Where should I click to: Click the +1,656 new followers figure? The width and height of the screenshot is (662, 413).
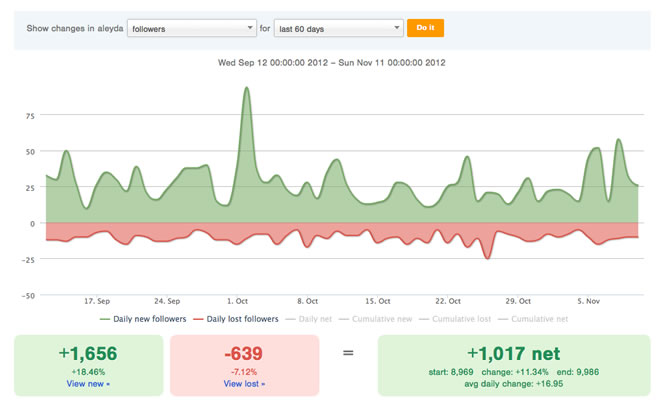pos(88,354)
